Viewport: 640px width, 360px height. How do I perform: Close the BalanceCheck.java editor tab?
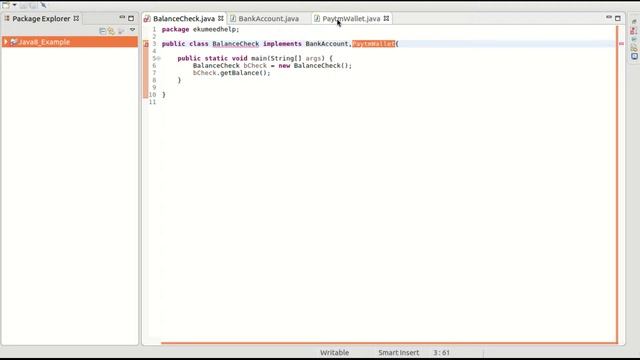tap(221, 18)
